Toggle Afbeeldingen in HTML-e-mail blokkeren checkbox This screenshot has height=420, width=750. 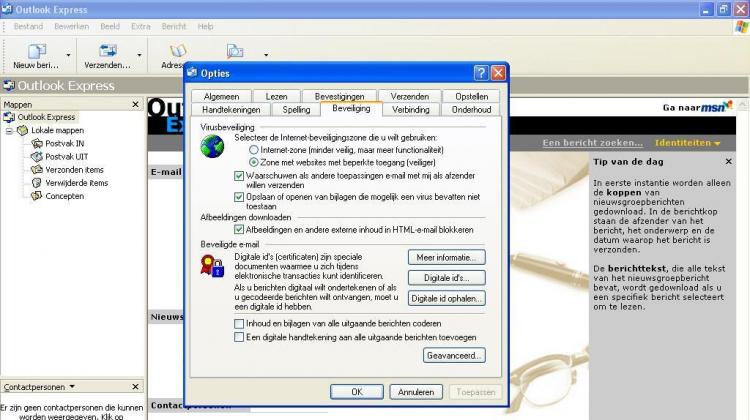(238, 229)
